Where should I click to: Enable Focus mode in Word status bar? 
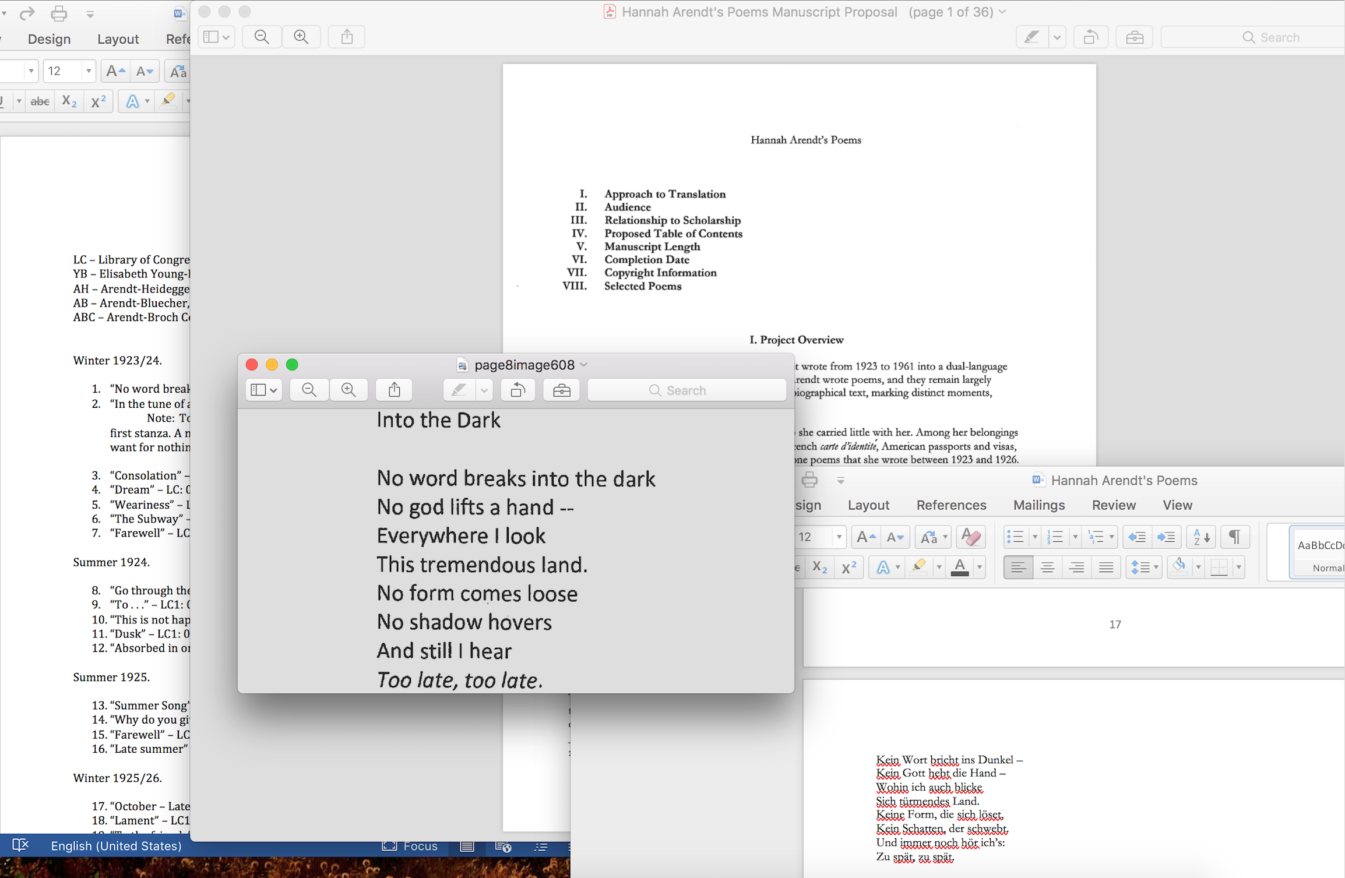click(410, 846)
